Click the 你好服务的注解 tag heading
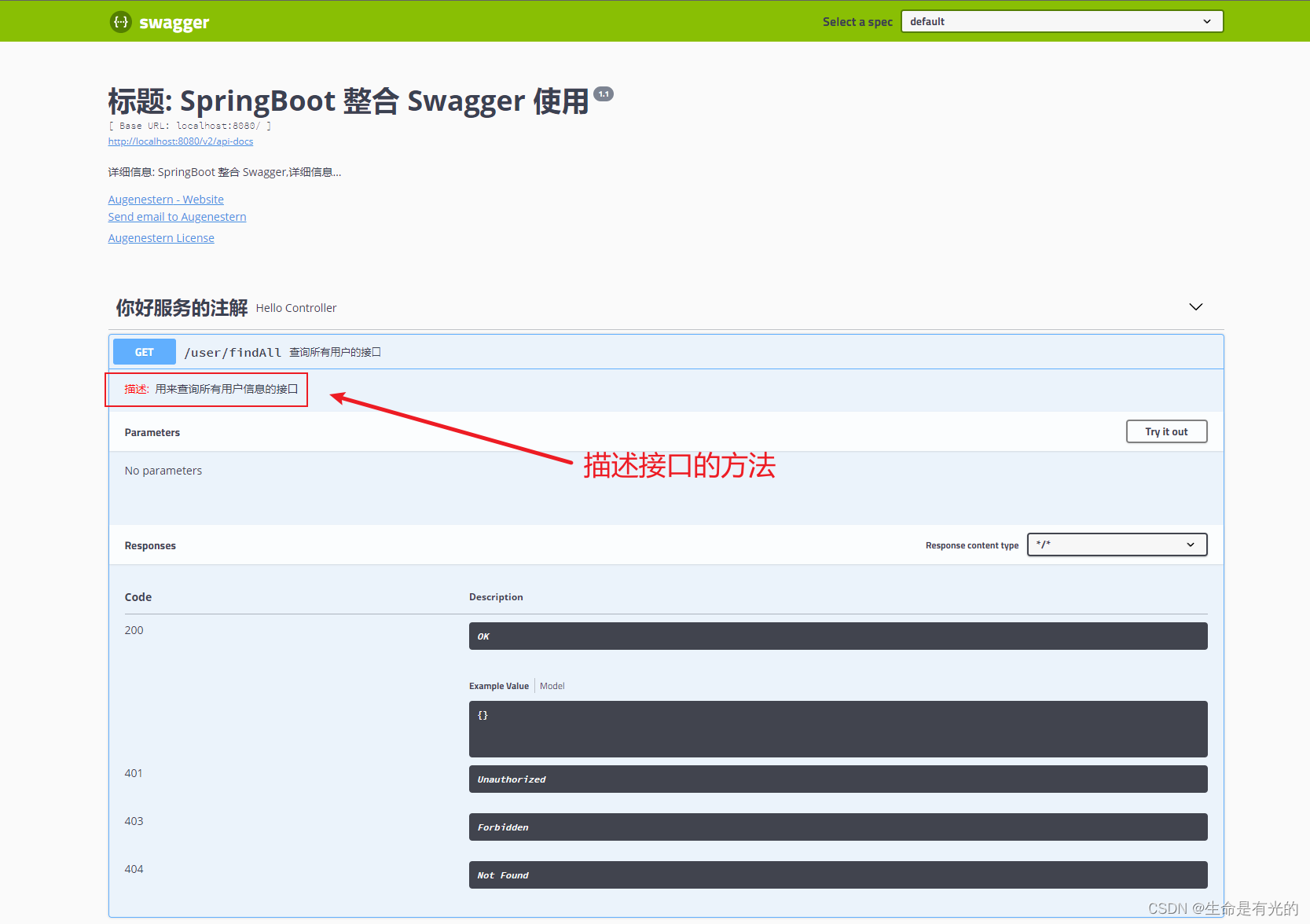This screenshot has width=1310, height=924. (x=182, y=308)
